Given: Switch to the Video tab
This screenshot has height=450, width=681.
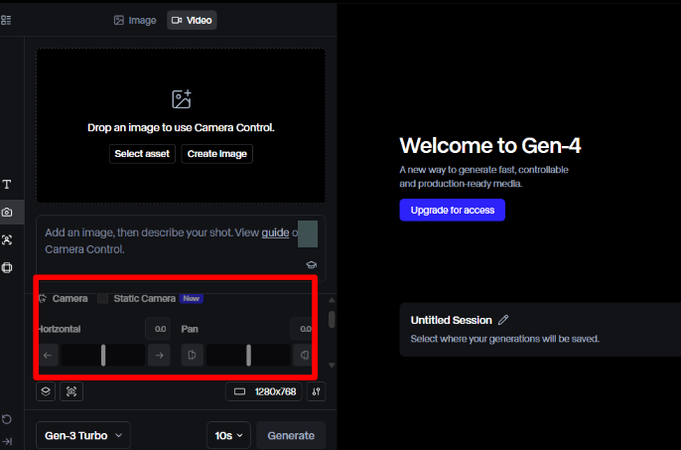Looking at the screenshot, I should click(192, 20).
